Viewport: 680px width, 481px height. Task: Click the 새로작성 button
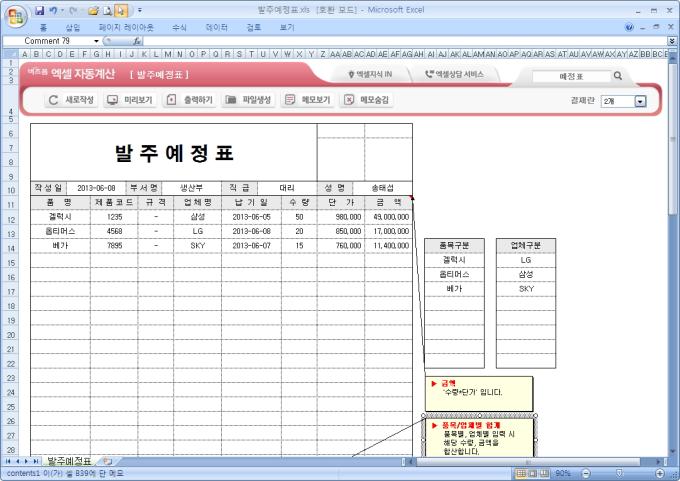[71, 100]
